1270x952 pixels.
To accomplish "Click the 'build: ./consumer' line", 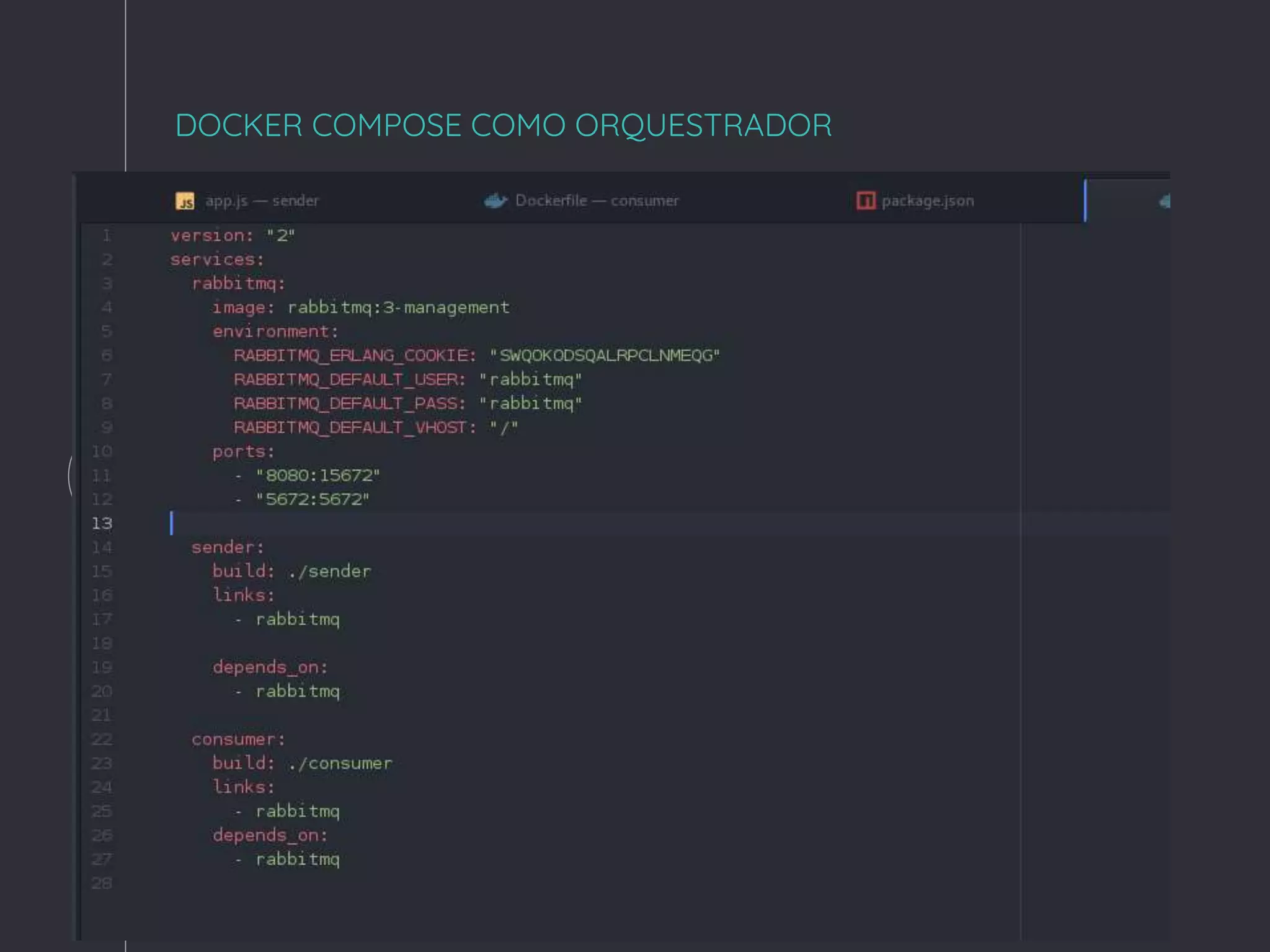I will (302, 764).
